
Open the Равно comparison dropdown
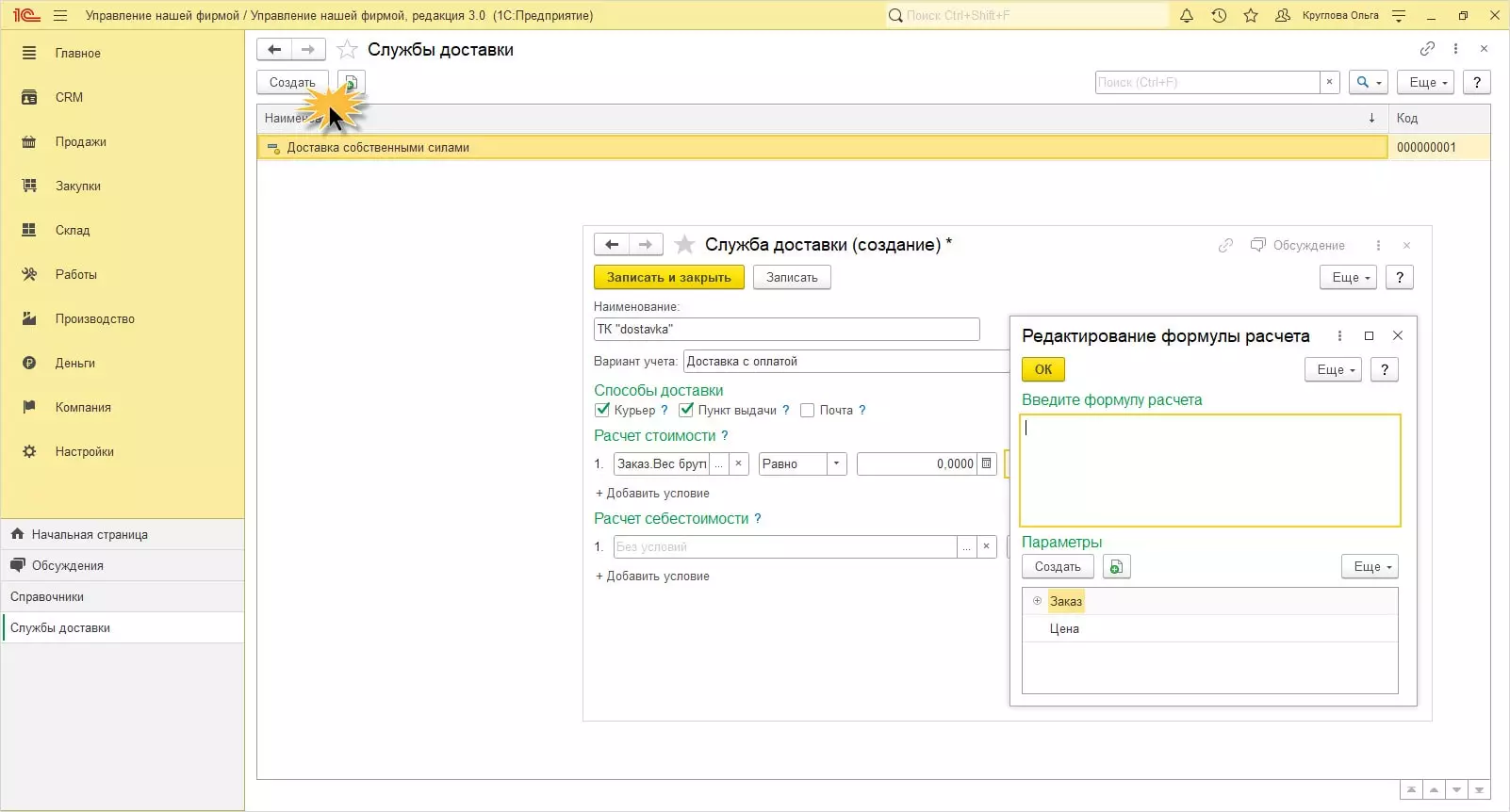click(836, 463)
